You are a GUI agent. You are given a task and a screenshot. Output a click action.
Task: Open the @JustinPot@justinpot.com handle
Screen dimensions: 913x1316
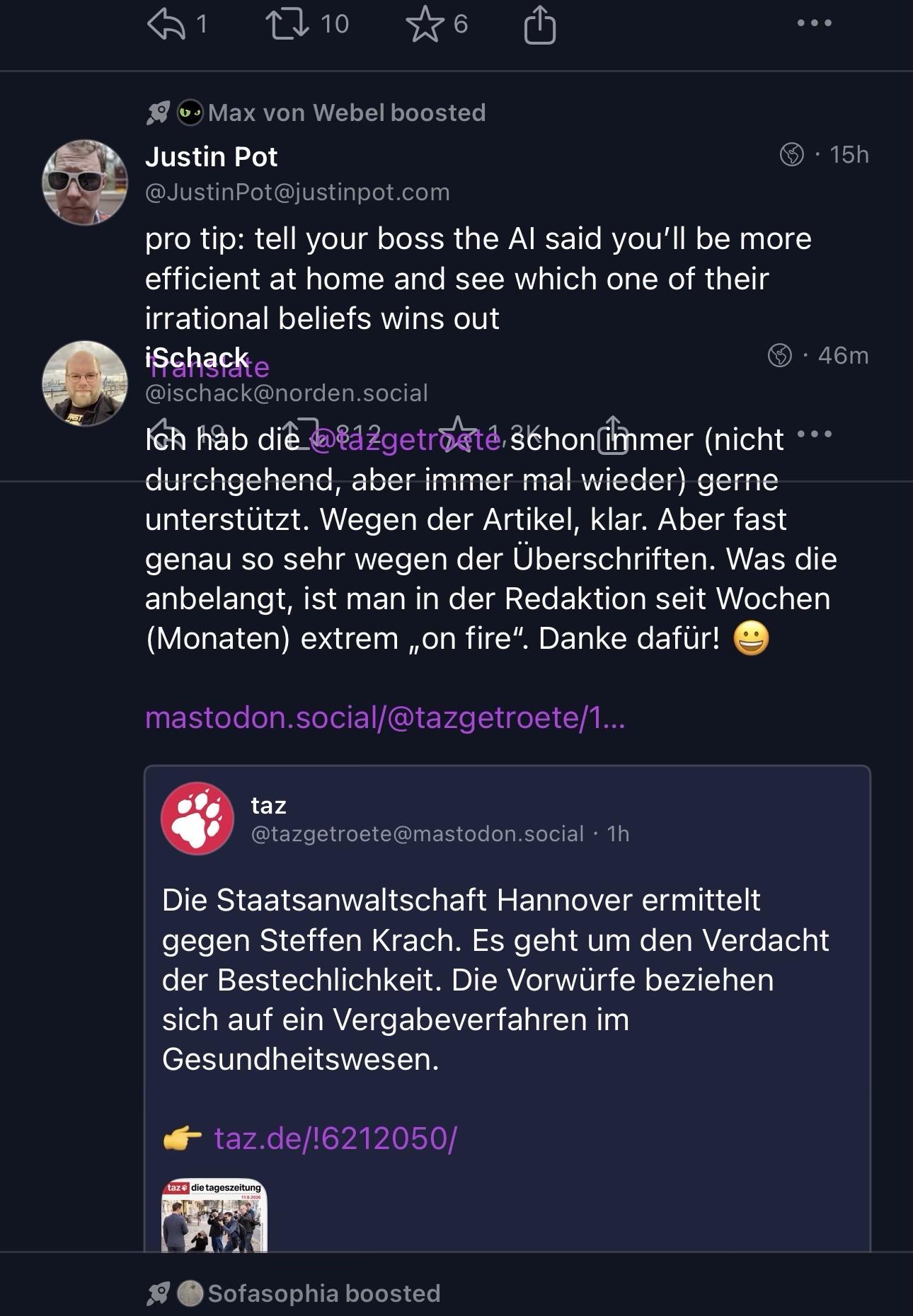tap(297, 192)
